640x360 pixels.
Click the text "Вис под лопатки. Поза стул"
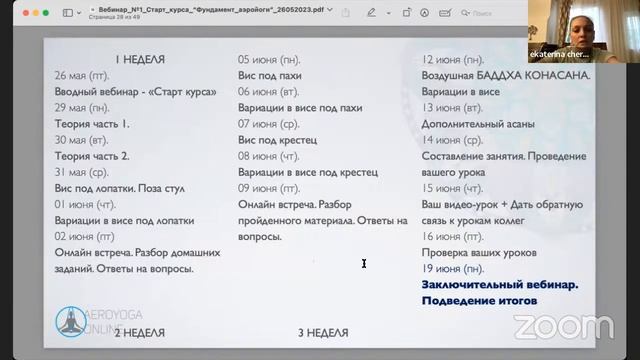click(120, 189)
